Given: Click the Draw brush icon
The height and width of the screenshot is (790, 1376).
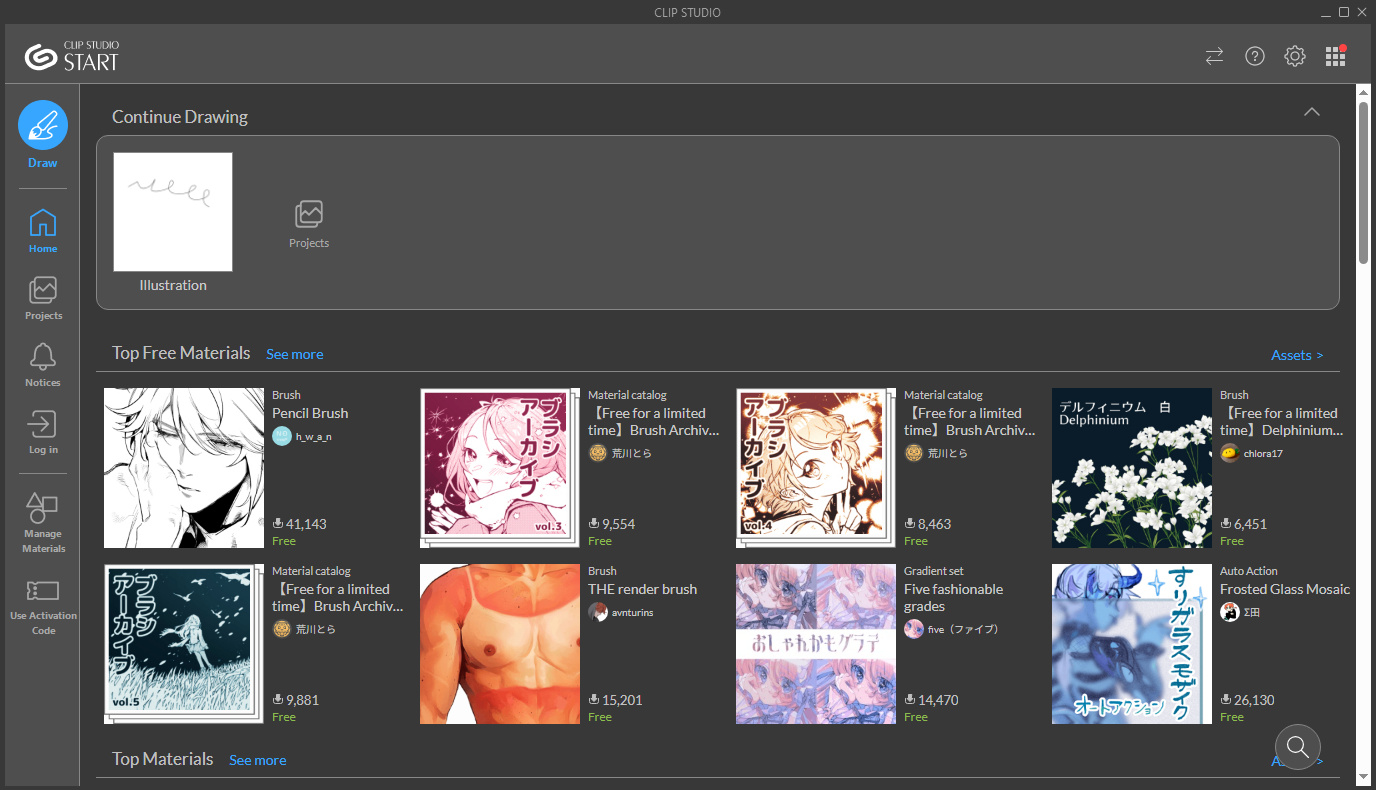Looking at the screenshot, I should tap(43, 125).
